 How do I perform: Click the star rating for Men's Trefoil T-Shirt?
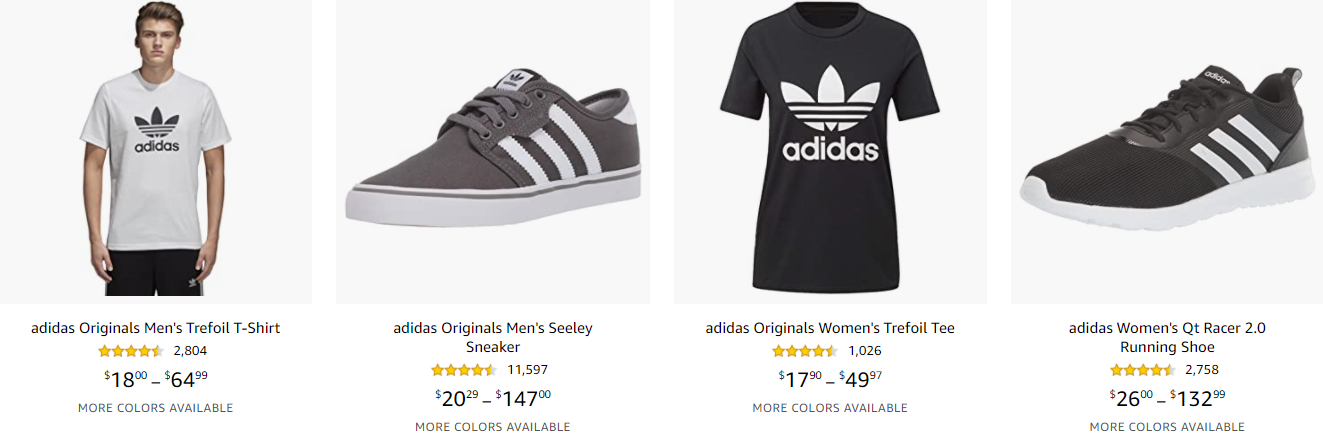130,351
